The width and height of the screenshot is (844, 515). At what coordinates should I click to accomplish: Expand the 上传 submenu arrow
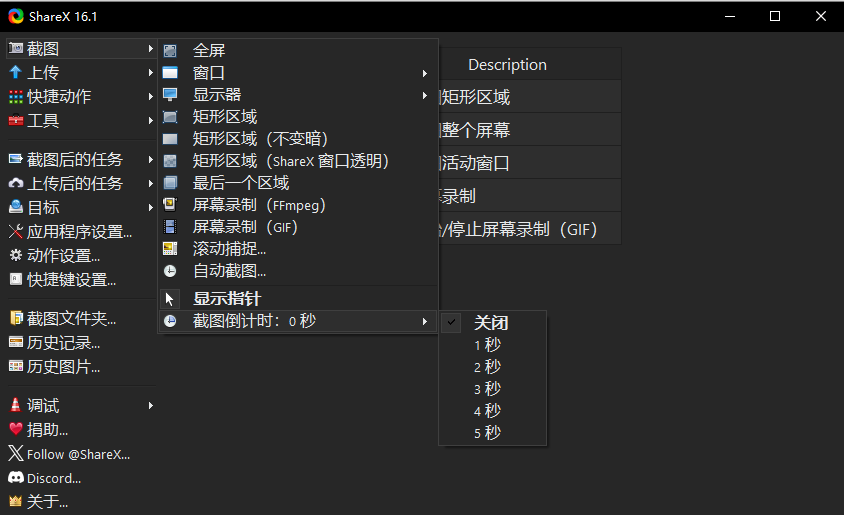coord(151,72)
